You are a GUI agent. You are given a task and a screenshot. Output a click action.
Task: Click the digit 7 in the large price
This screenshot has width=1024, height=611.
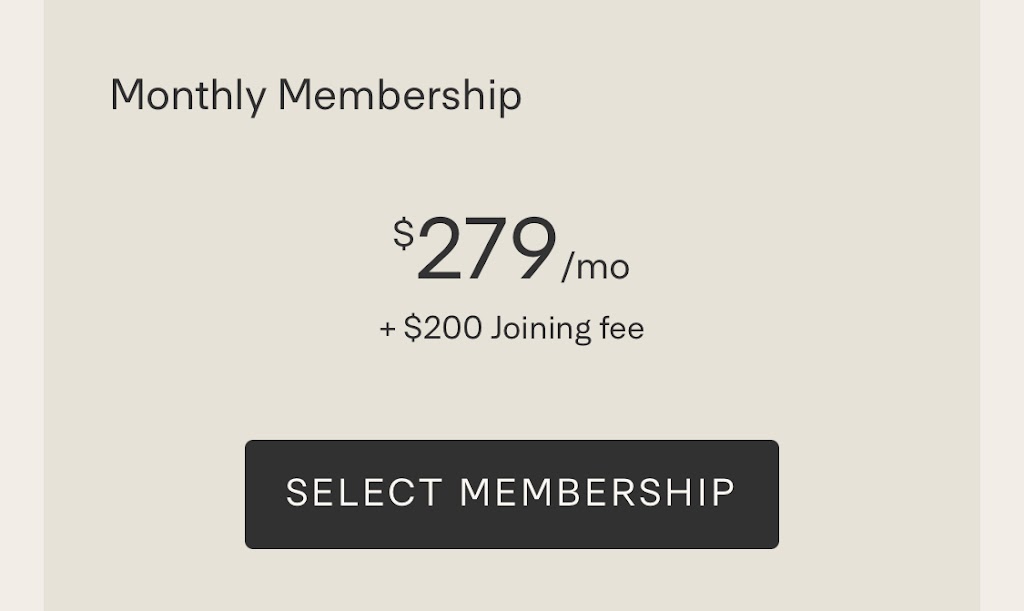click(485, 249)
